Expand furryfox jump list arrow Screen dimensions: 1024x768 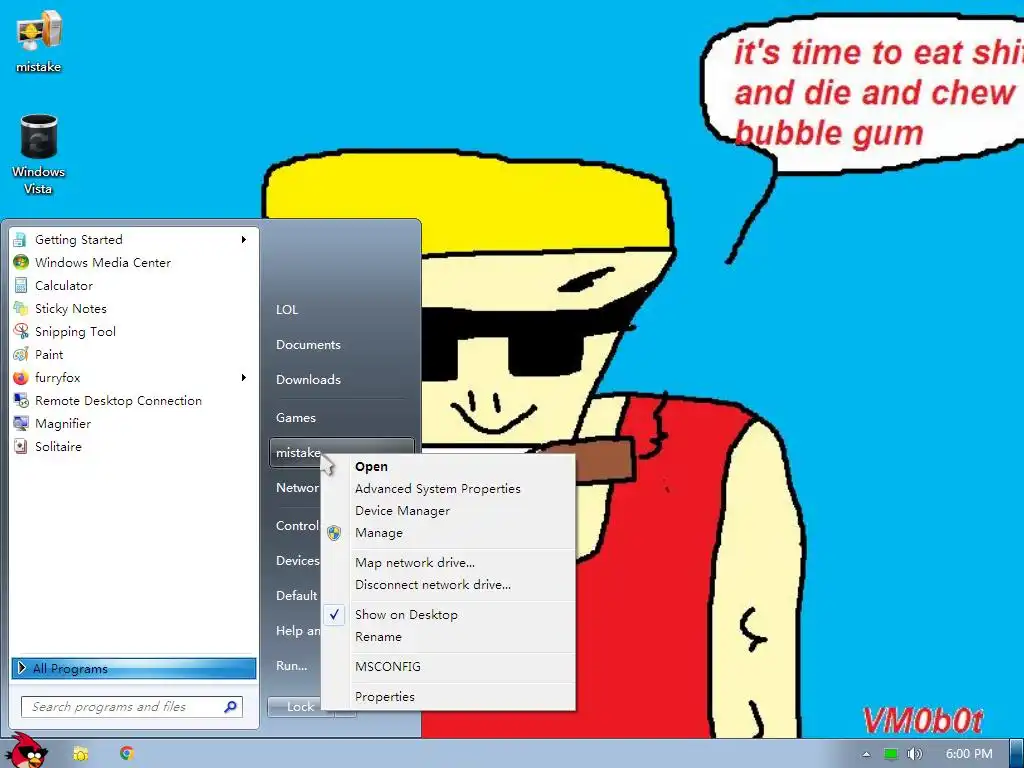[x=244, y=377]
